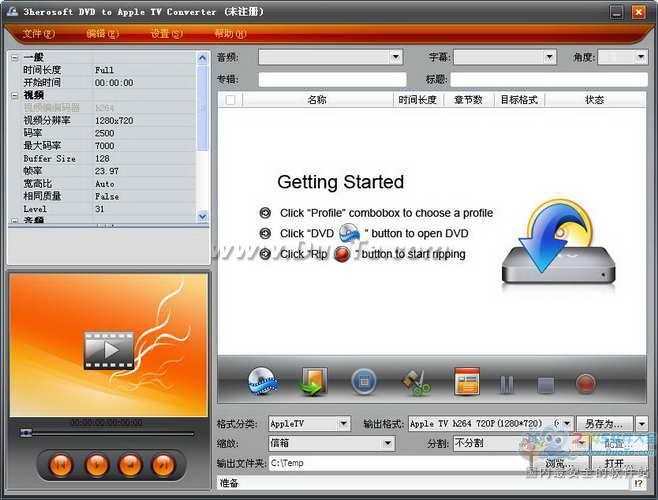Click the fourth orange playback button
This screenshot has height=500, width=658.
pyautogui.click(x=164, y=465)
